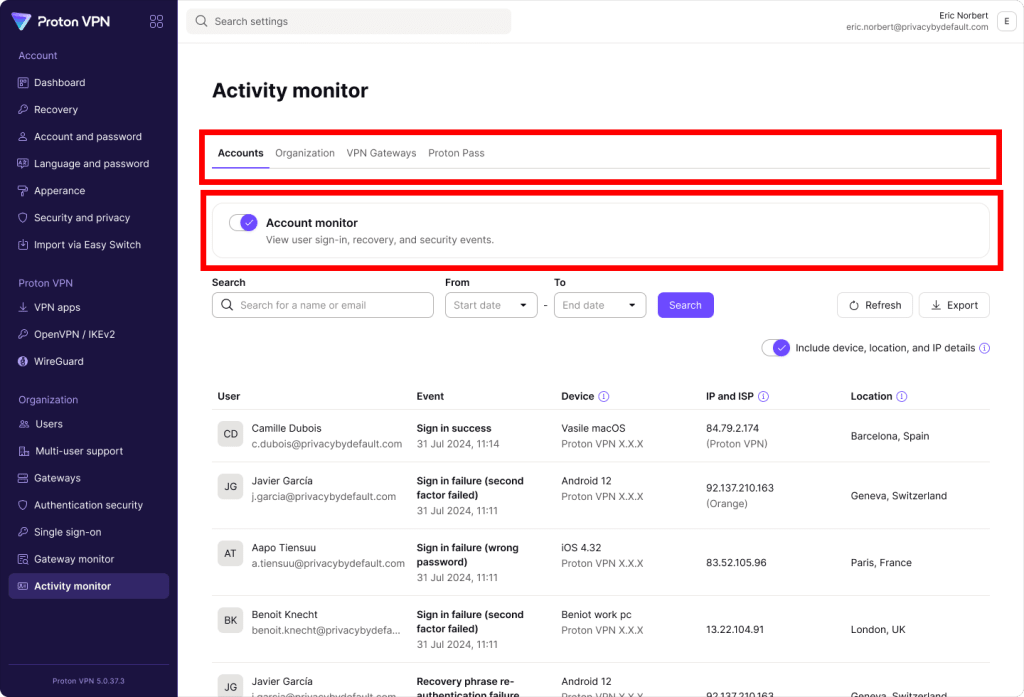Click the CD avatar for Camille Dubois
The width and height of the screenshot is (1024, 697).
coord(231,434)
